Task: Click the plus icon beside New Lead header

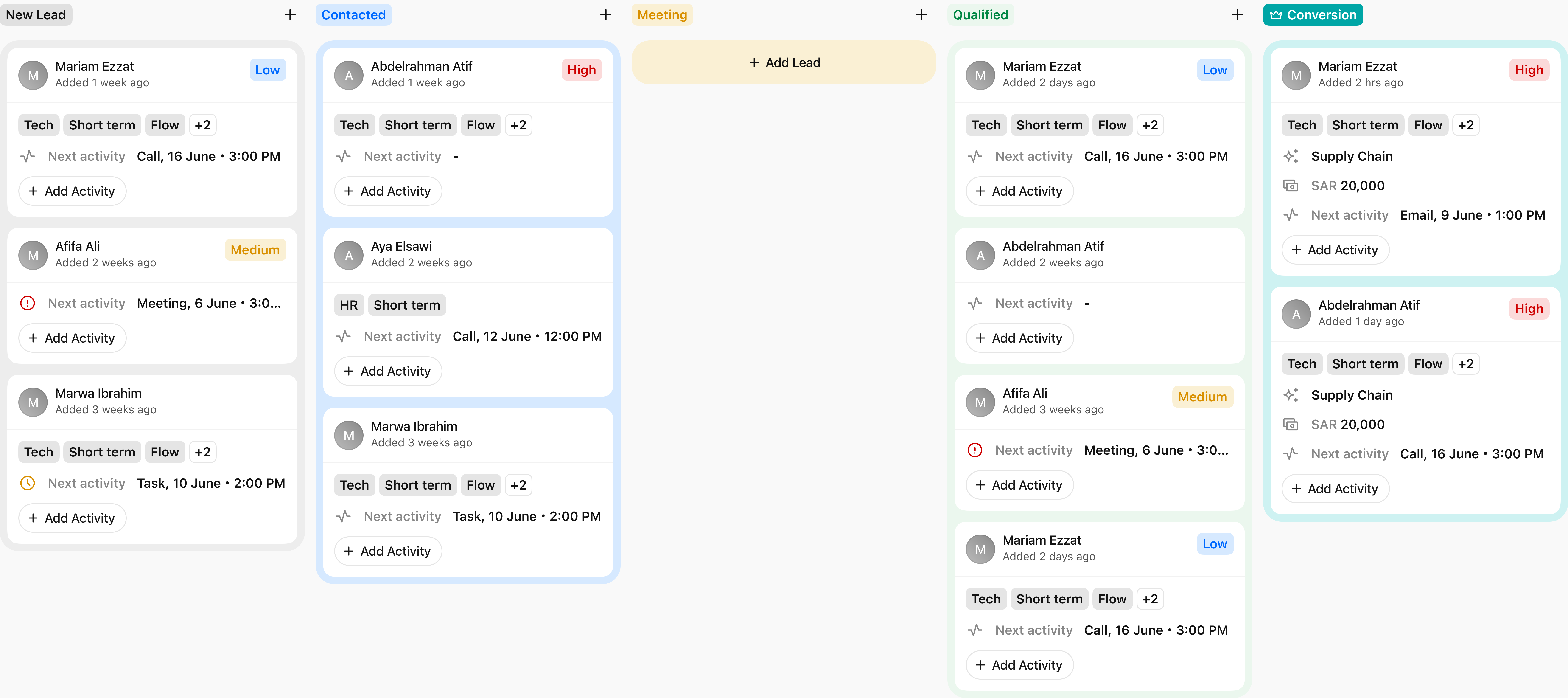Action: (290, 15)
